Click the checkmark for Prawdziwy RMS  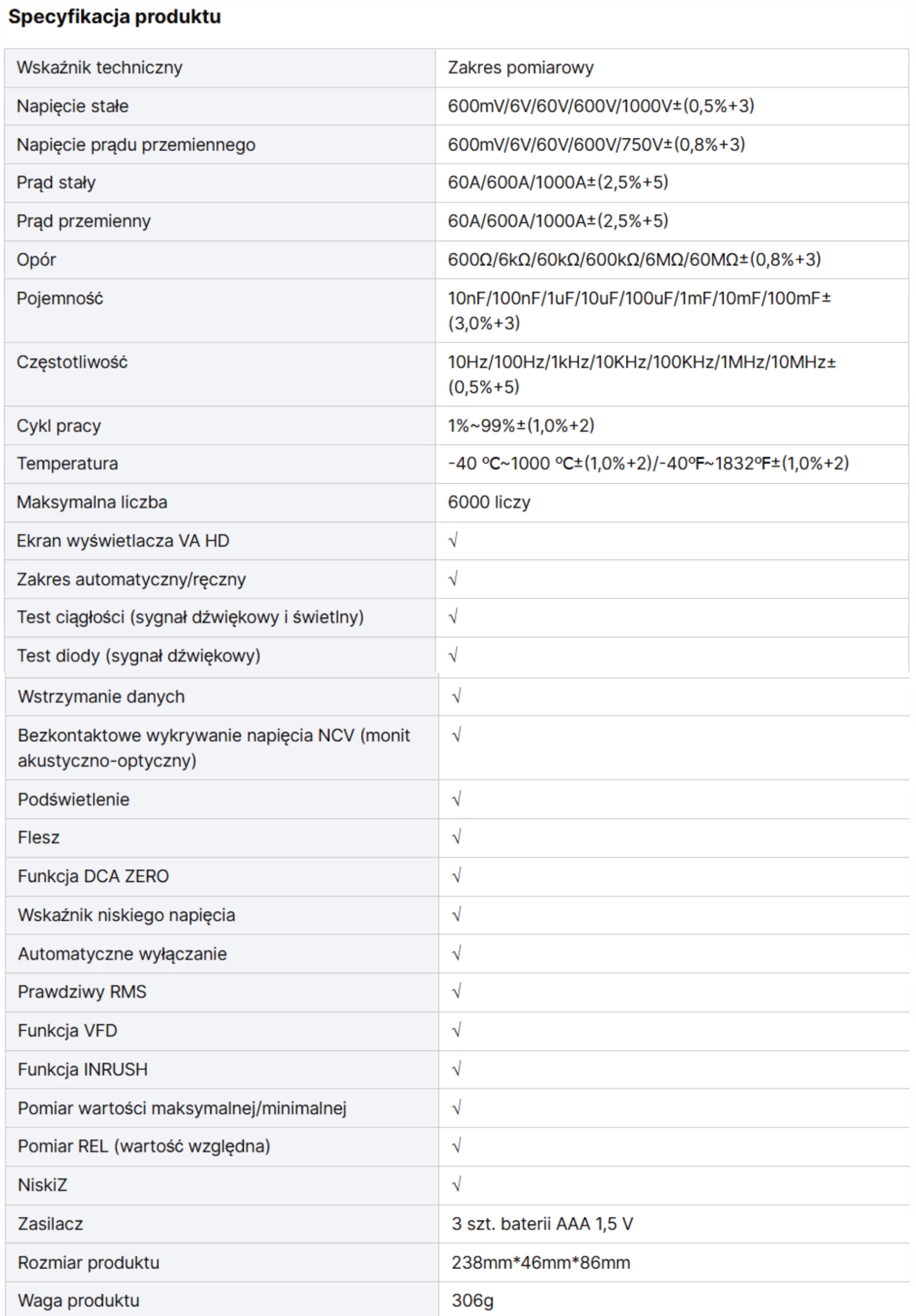coord(457,992)
